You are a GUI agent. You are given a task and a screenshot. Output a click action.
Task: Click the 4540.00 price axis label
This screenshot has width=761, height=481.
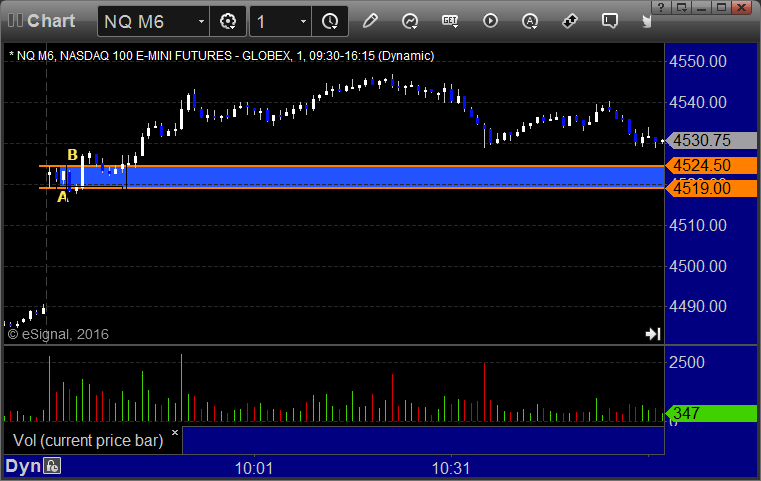point(698,102)
